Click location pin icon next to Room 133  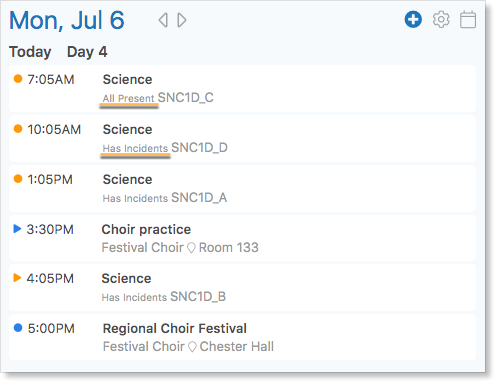[x=191, y=248]
